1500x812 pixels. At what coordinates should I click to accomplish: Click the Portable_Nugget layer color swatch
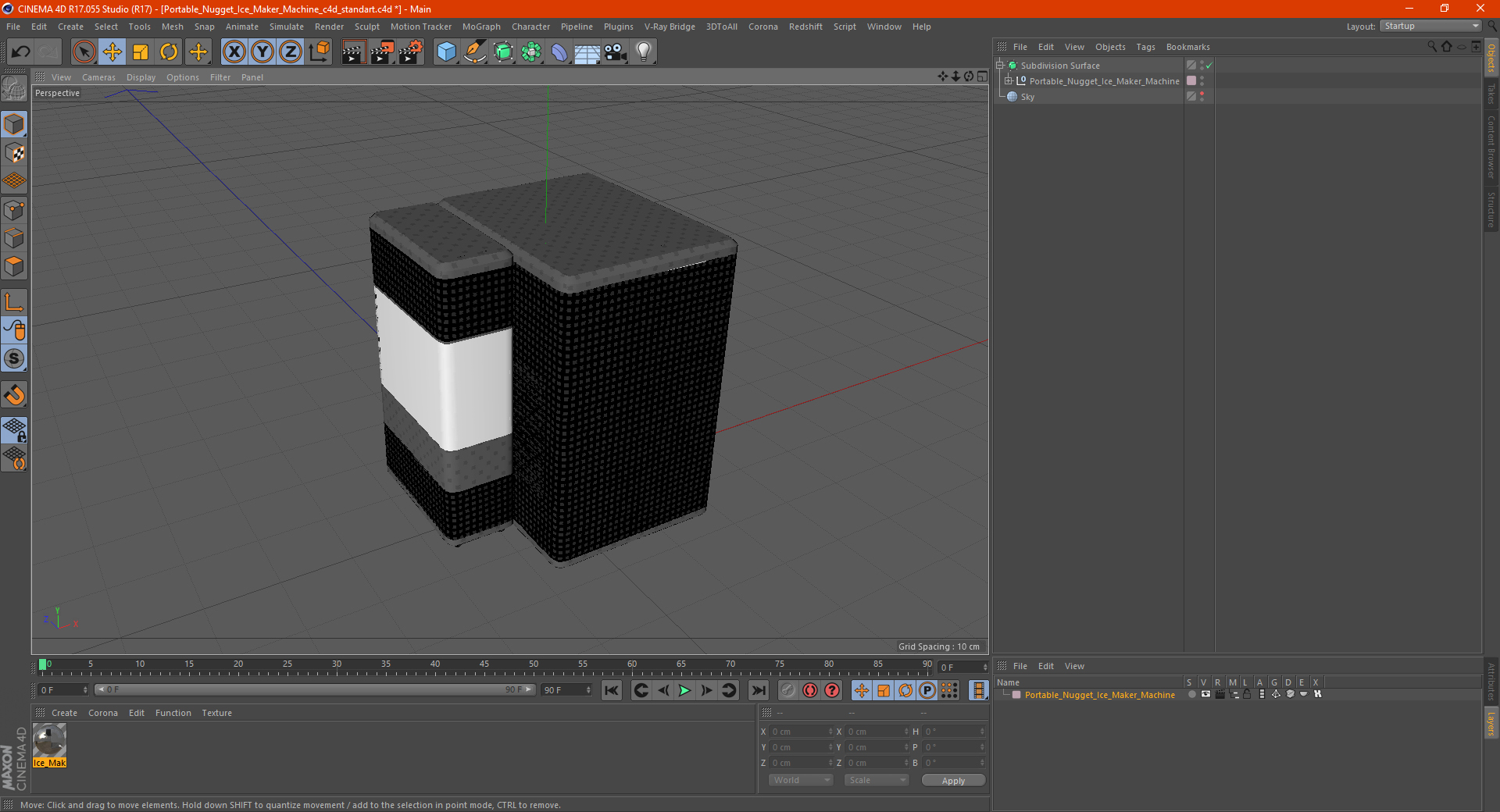point(1191,80)
